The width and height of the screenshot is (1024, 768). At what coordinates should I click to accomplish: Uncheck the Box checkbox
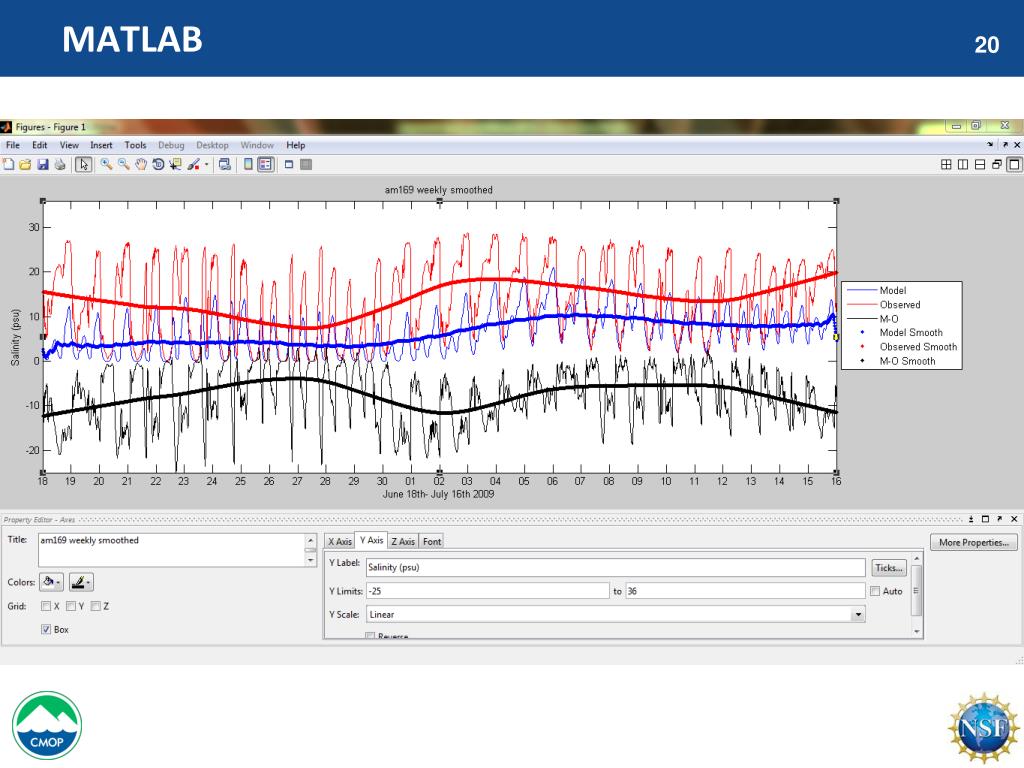pyautogui.click(x=46, y=630)
